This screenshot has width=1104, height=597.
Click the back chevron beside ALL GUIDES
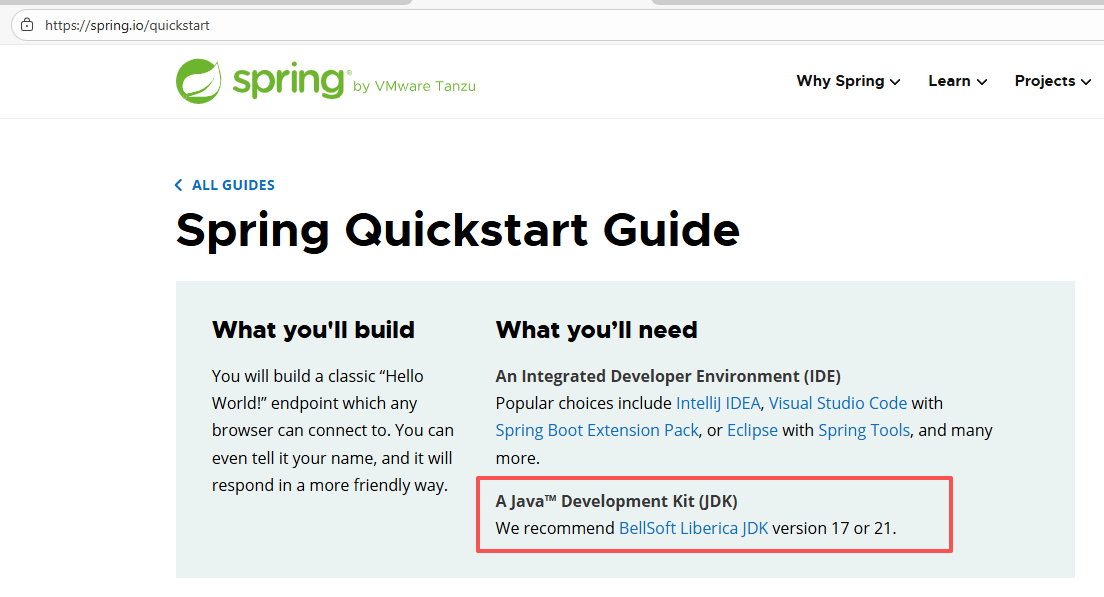(179, 185)
